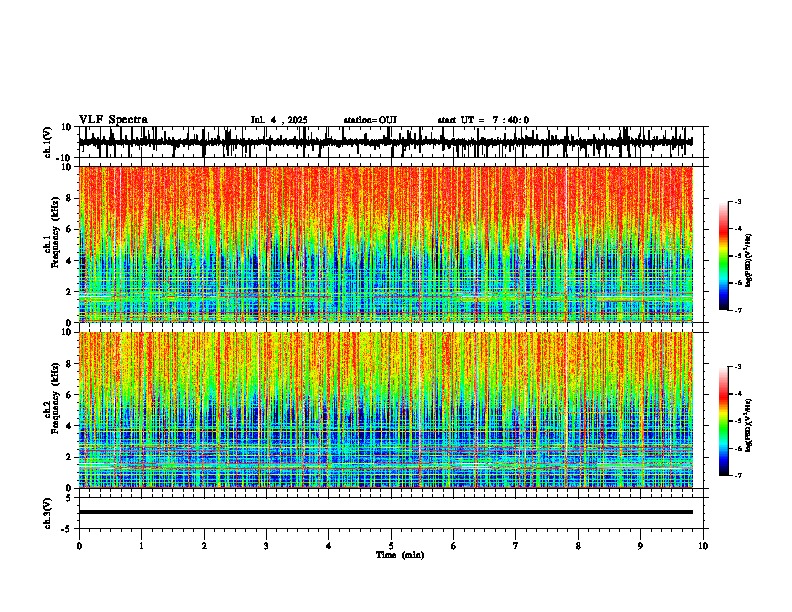
Task: Click the "-7" tick on upper colorbar
Action: [737, 310]
